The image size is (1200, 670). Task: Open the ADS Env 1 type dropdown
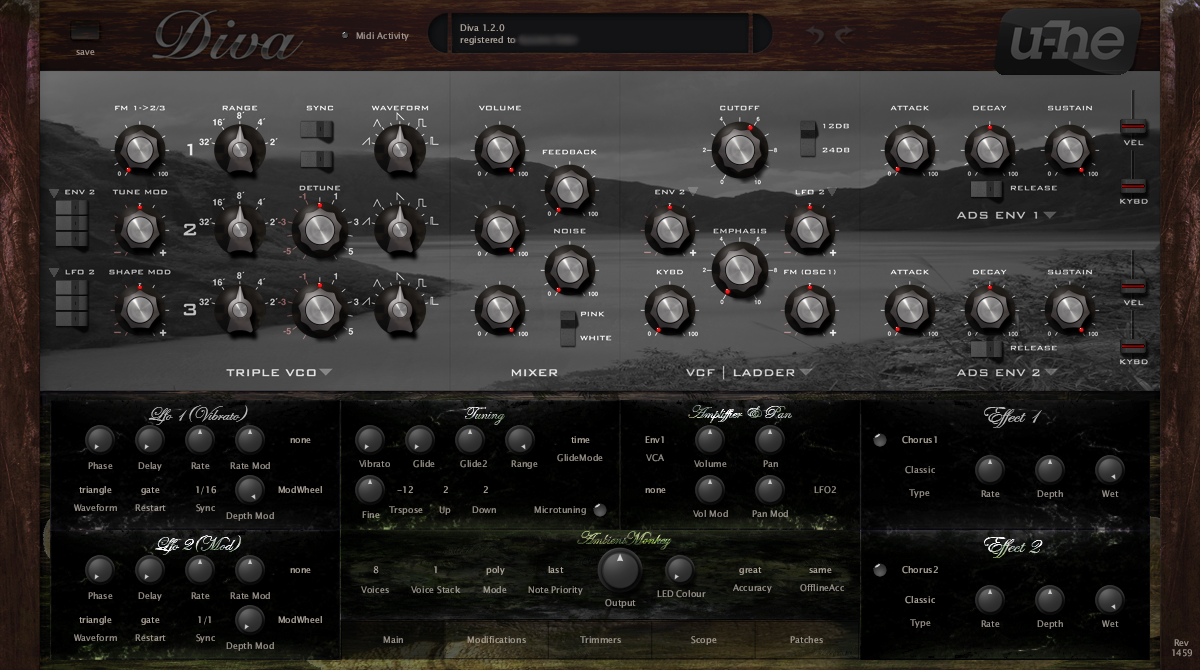[1050, 214]
